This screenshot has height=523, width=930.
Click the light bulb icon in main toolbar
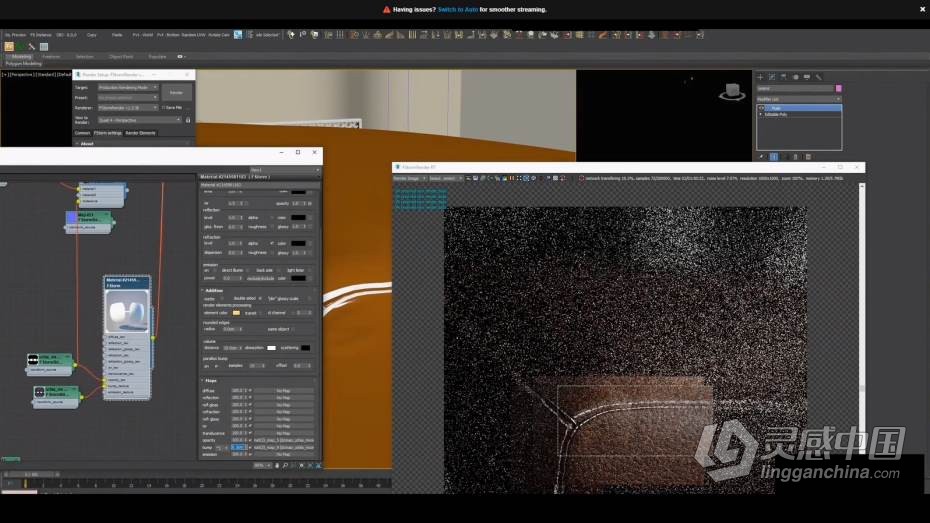tap(291, 35)
